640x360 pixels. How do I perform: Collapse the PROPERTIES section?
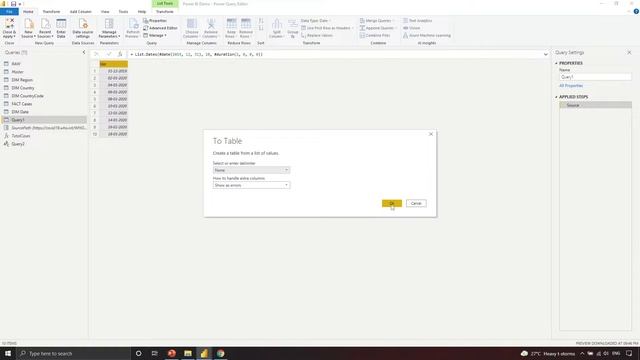pos(556,63)
